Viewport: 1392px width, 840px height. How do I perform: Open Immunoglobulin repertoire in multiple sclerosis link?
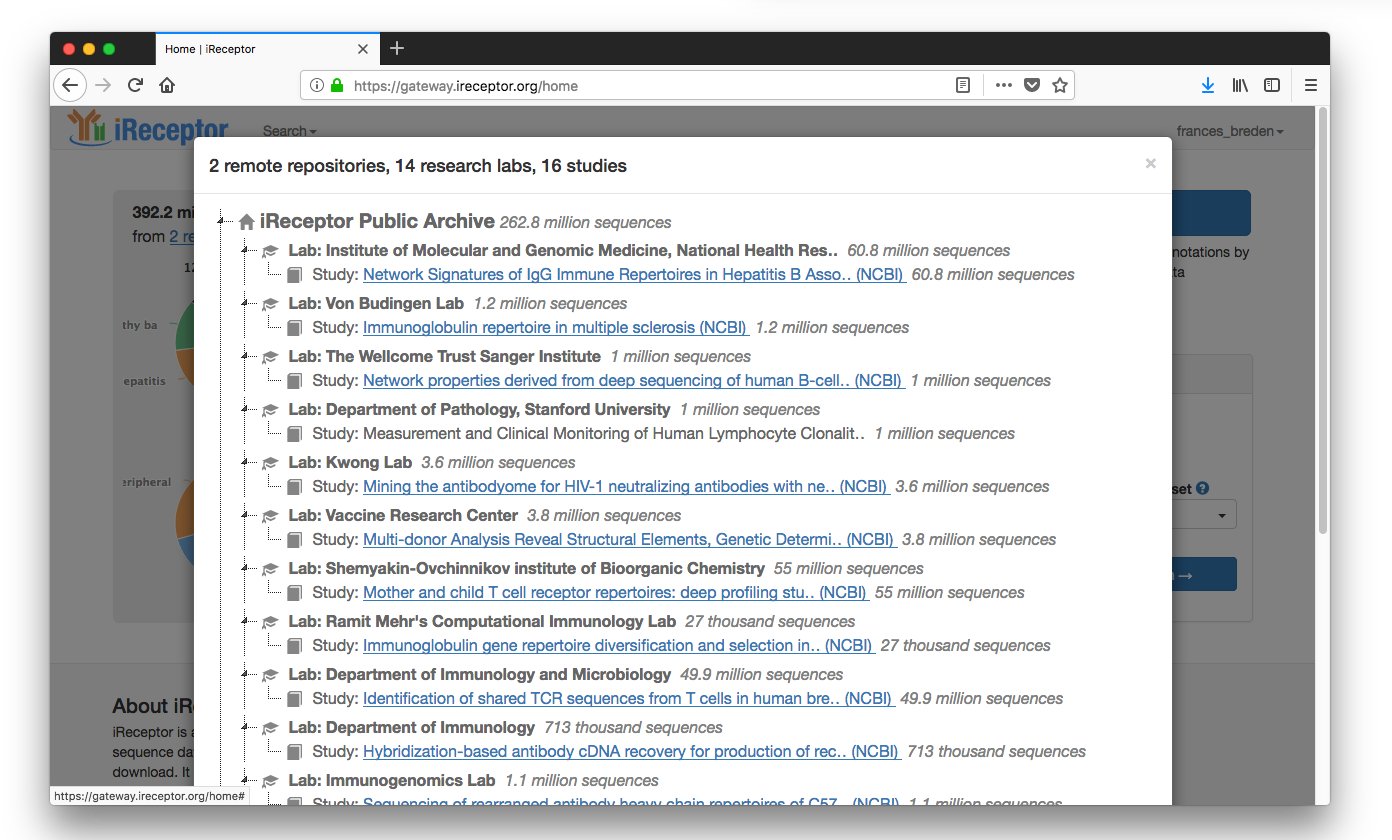pyautogui.click(x=555, y=328)
